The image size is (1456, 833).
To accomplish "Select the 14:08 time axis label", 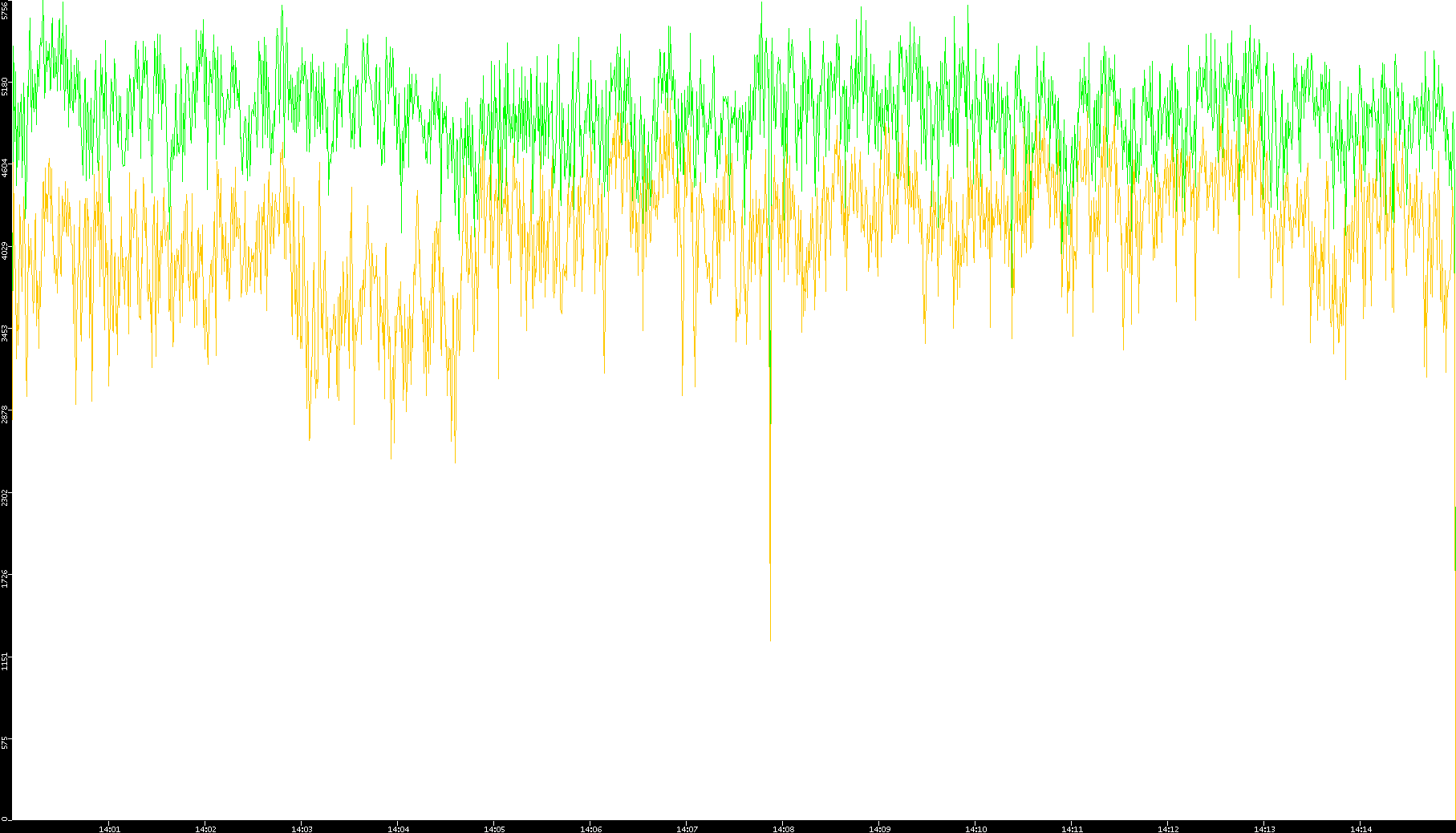I will click(x=783, y=829).
